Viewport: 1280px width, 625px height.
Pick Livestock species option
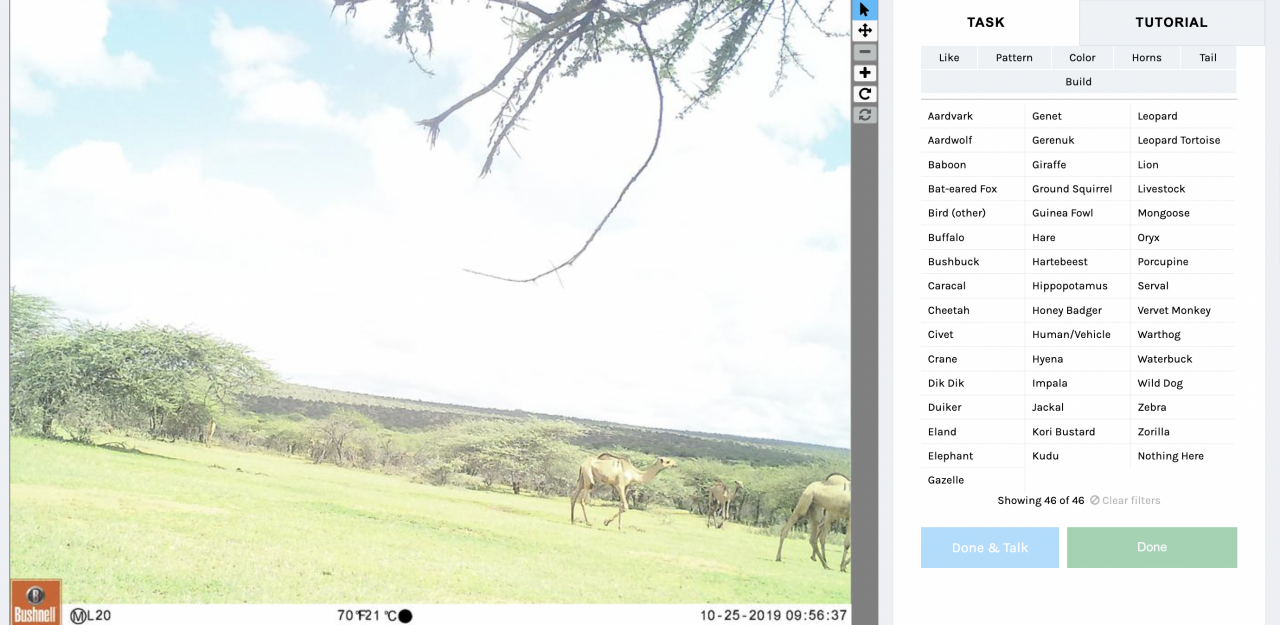[1184, 189]
